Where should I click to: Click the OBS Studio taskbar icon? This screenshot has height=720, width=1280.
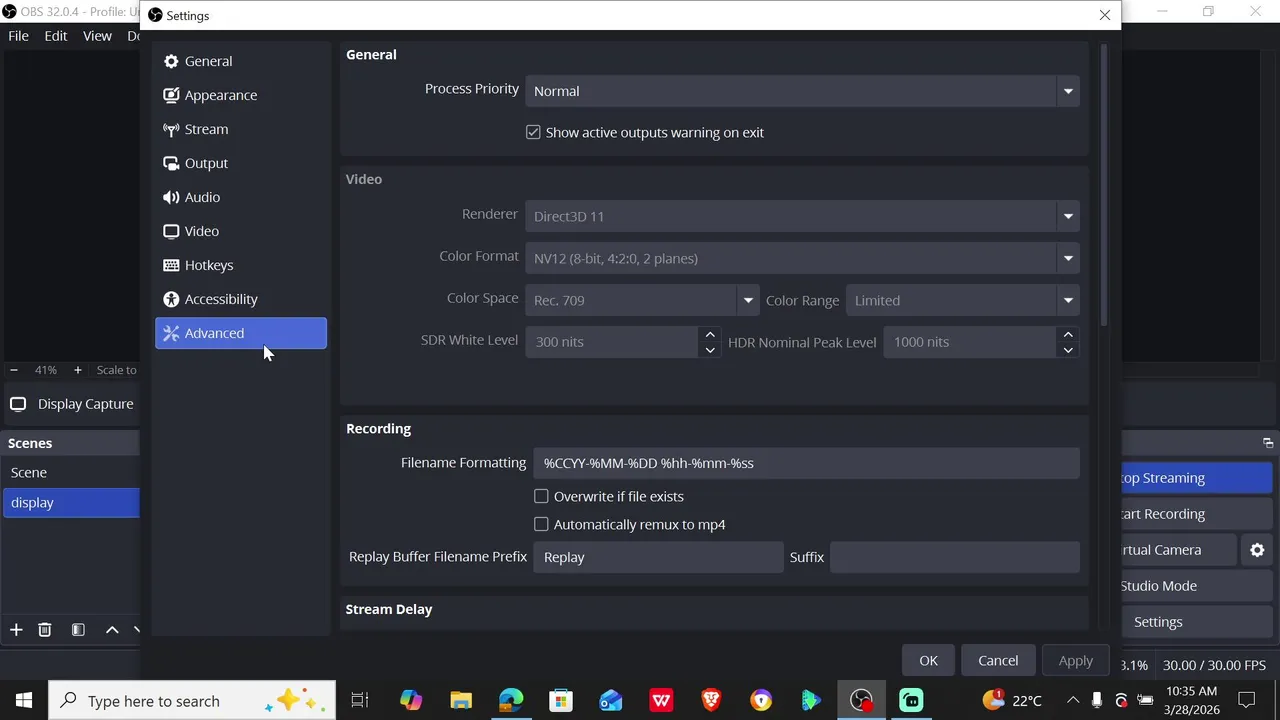[x=861, y=700]
